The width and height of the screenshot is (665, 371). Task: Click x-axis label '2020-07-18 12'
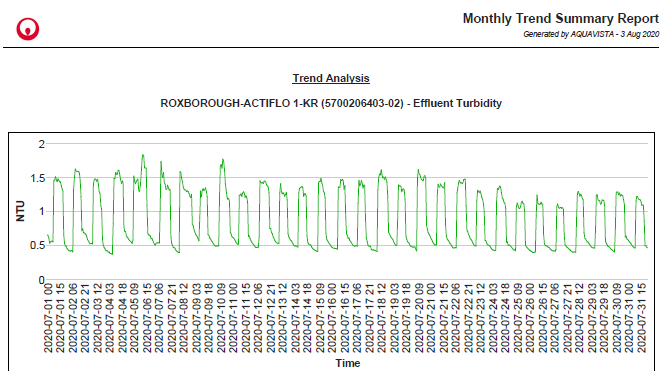tap(382, 318)
